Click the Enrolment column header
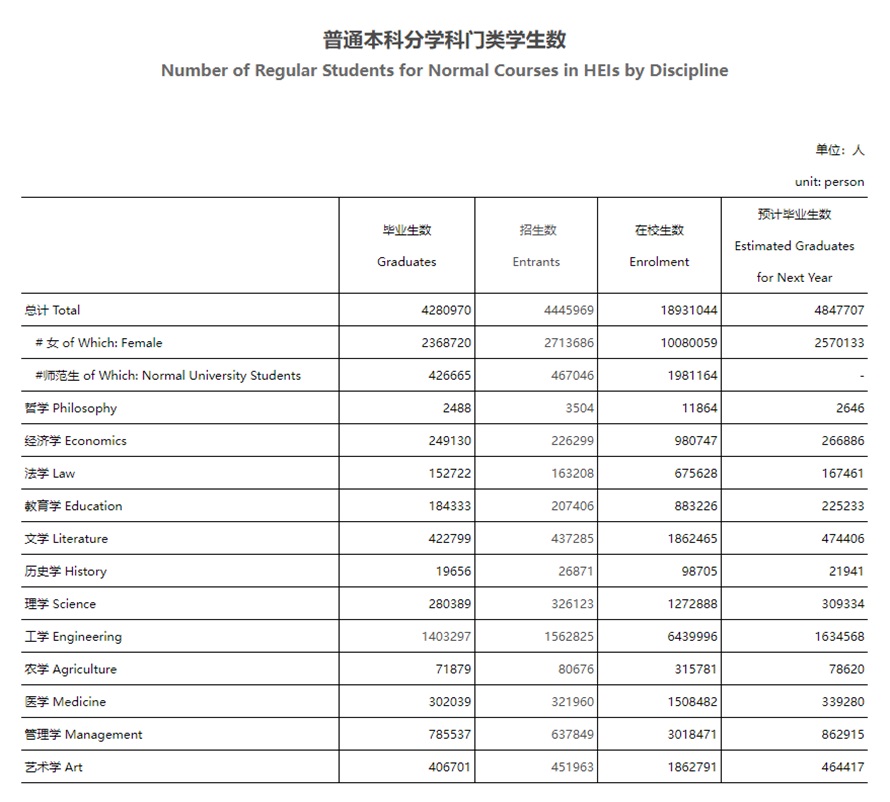Image resolution: width=890 pixels, height=802 pixels. point(659,246)
